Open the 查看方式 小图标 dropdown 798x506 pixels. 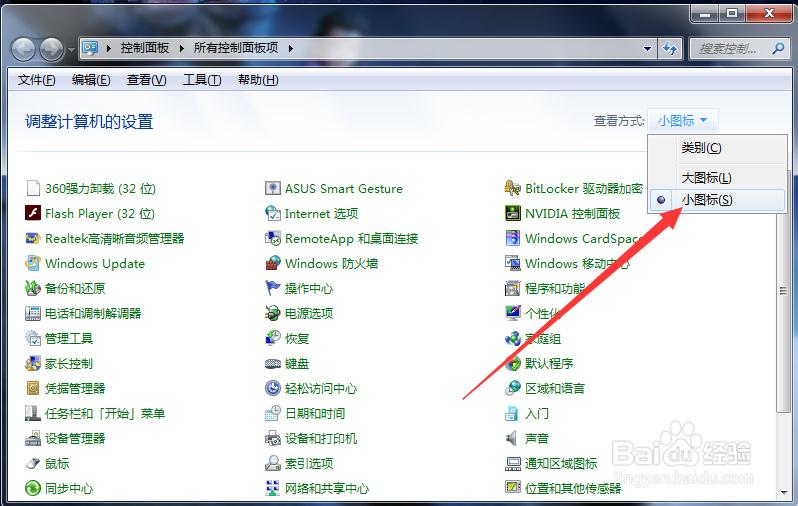click(682, 121)
